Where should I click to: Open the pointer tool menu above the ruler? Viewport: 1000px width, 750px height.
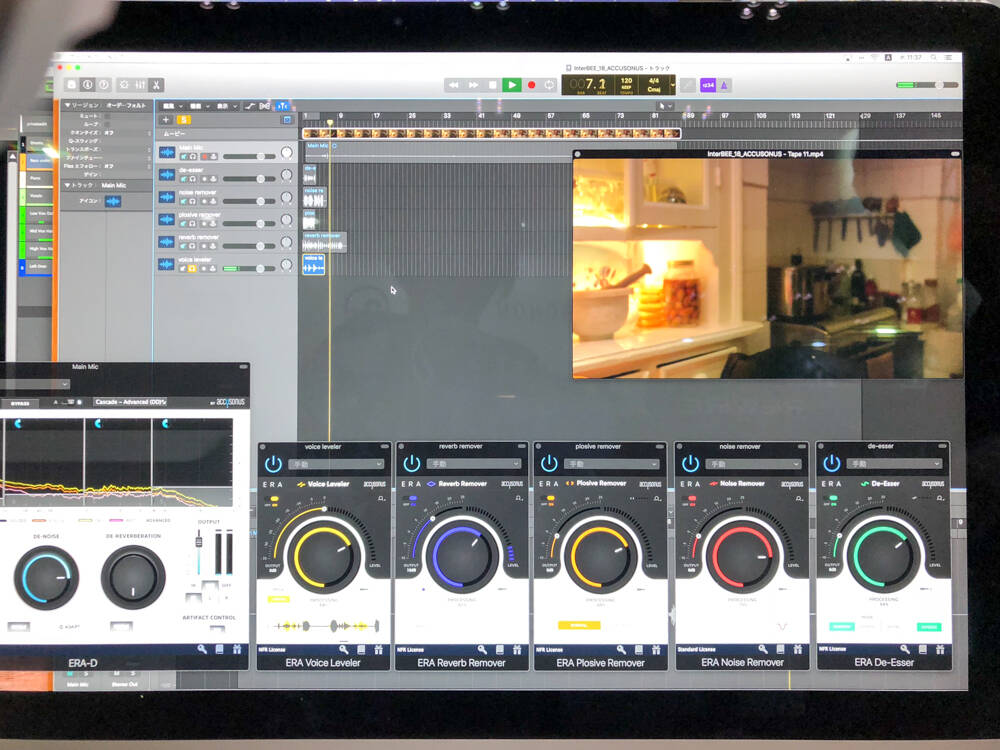coord(665,106)
